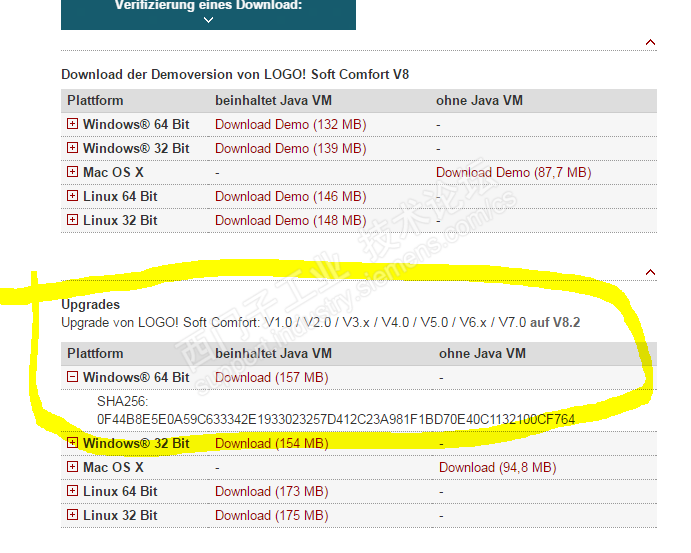Expand Windows 32 Bit row in demo table
Screen dimensions: 691x553
coord(72,148)
